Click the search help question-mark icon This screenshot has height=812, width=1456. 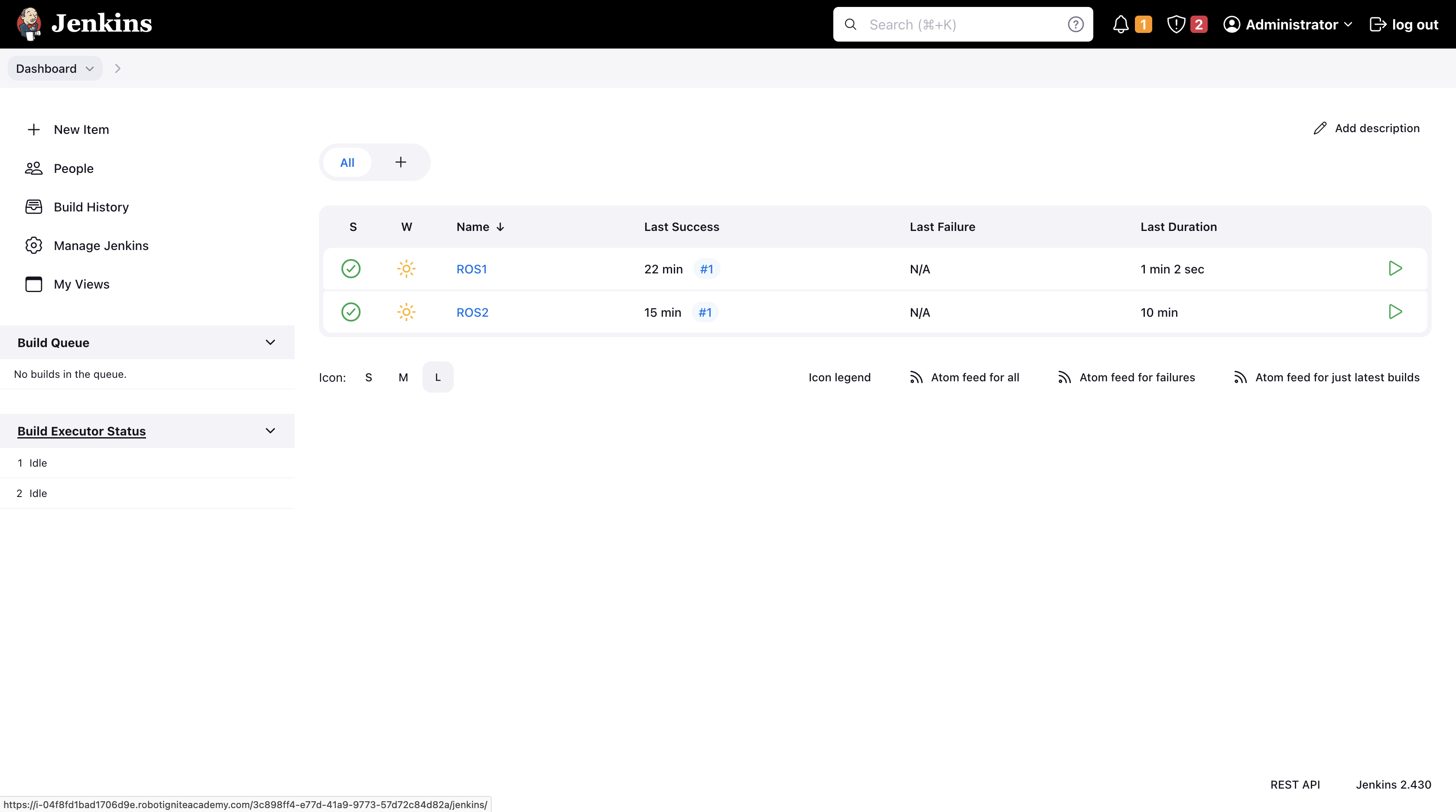coord(1075,24)
